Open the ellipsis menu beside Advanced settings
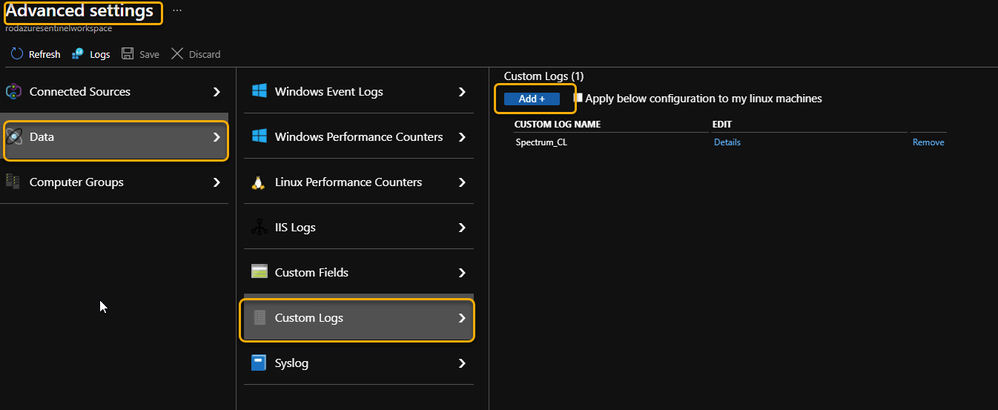The image size is (998, 410). click(177, 11)
